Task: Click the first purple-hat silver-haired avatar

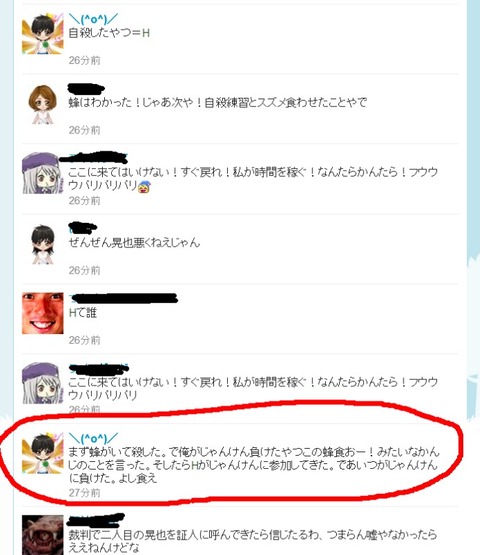Action: click(42, 173)
